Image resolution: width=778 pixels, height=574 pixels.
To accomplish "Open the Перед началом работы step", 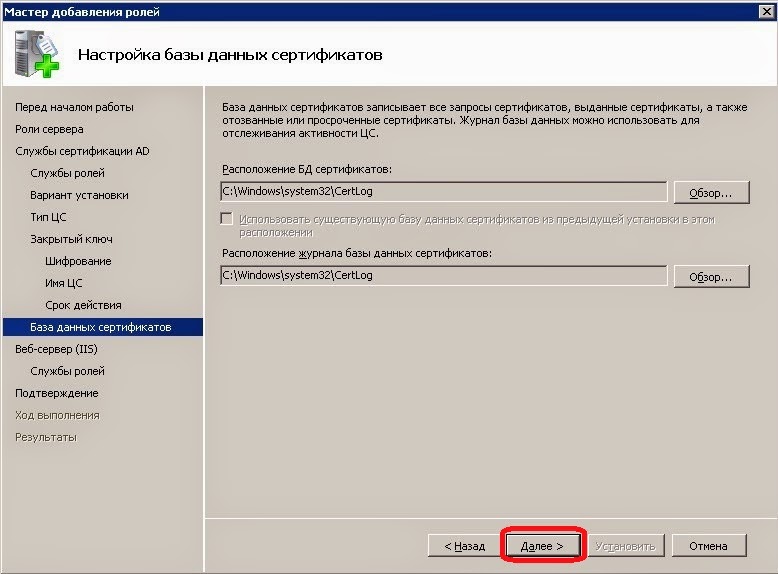I will pyautogui.click(x=74, y=107).
